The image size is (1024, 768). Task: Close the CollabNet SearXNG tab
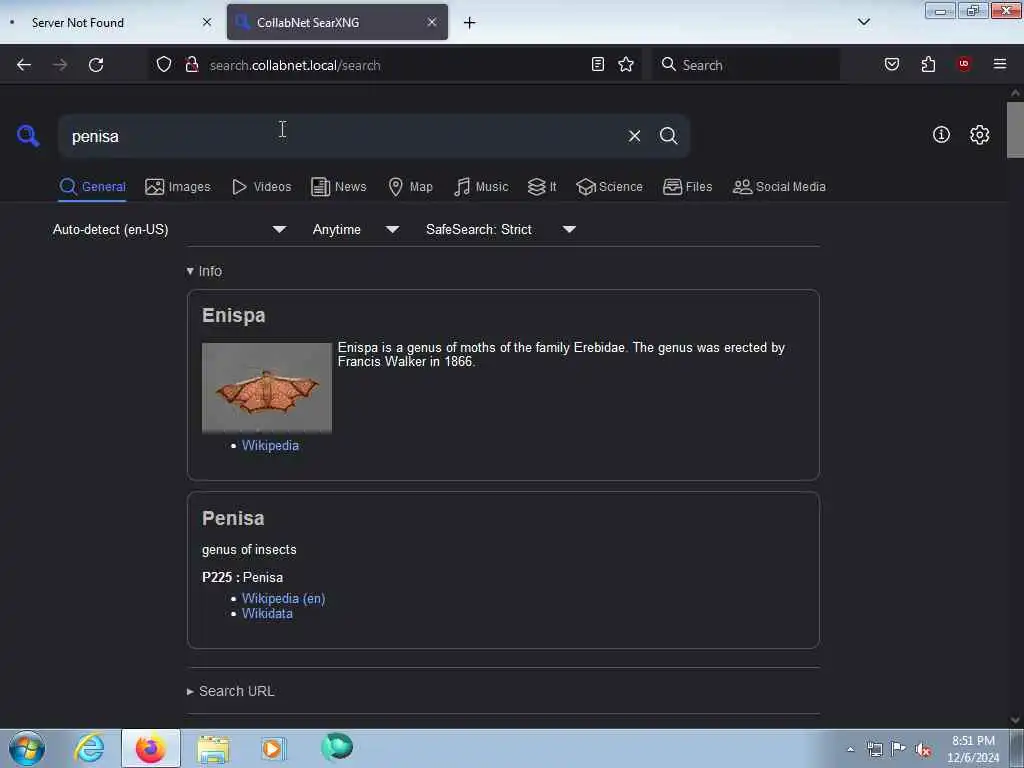coord(432,22)
